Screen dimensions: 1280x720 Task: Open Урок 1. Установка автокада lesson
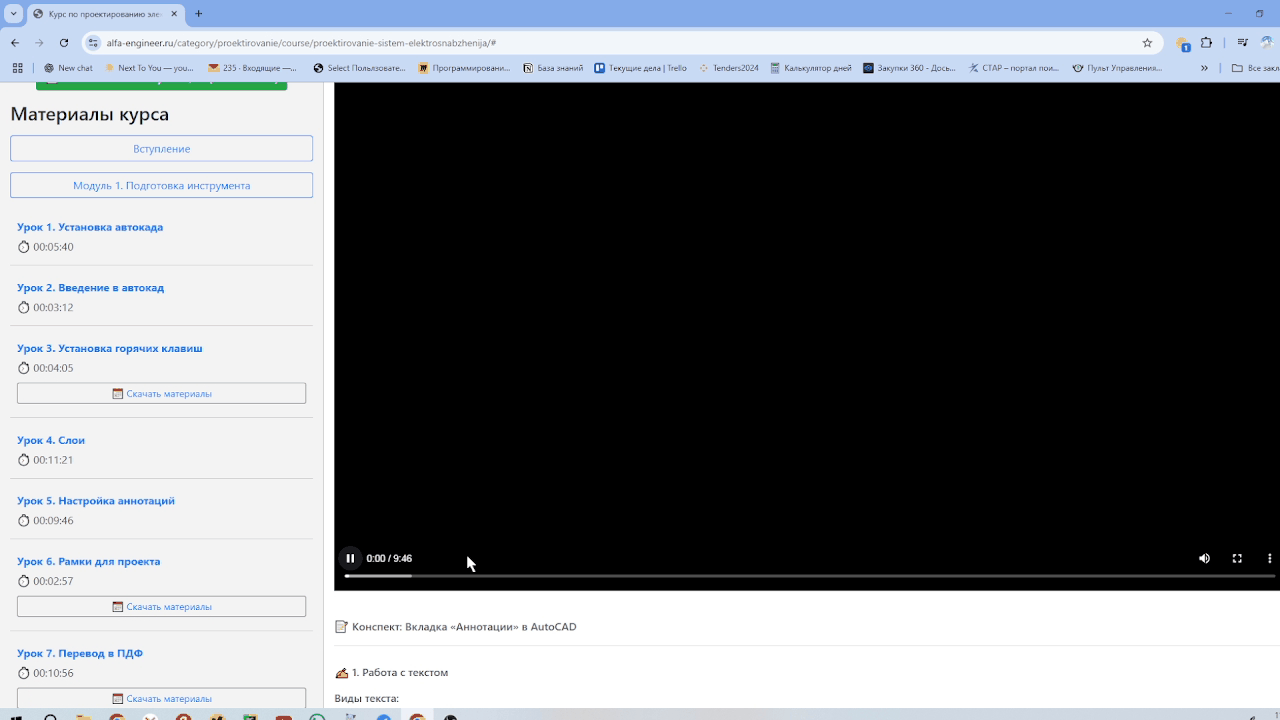90,227
